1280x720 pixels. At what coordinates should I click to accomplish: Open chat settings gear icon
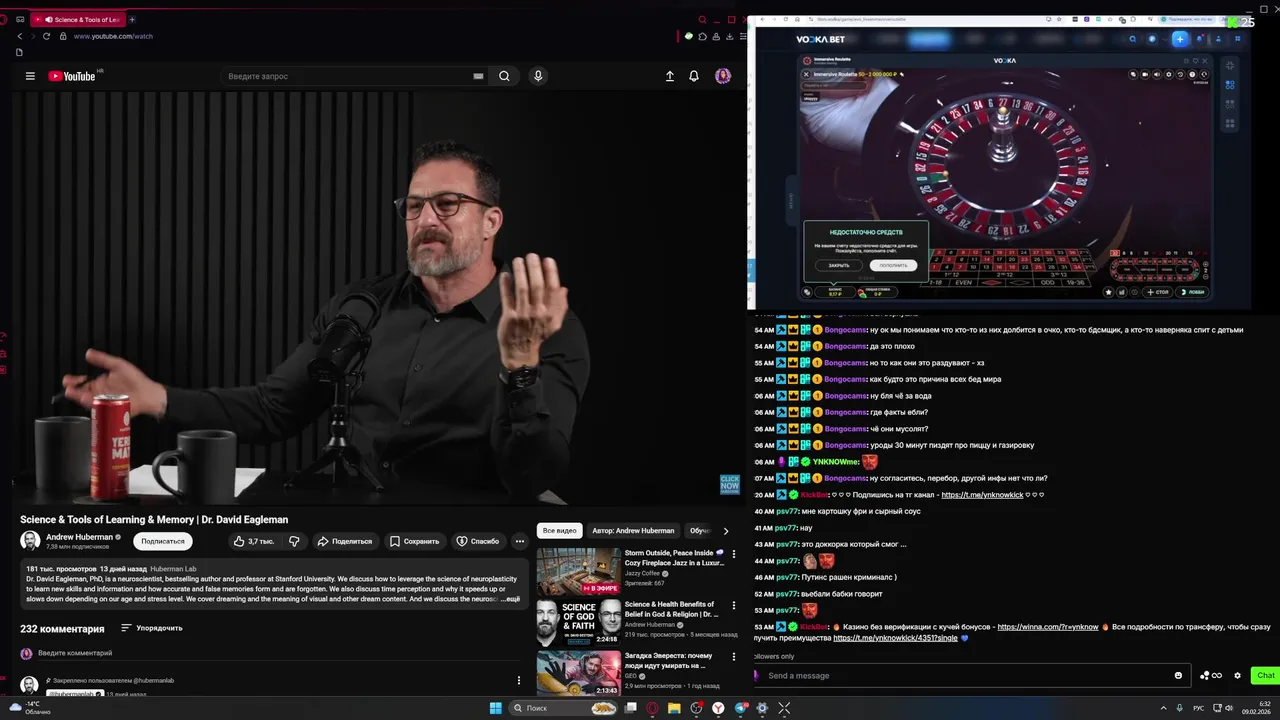(1237, 675)
